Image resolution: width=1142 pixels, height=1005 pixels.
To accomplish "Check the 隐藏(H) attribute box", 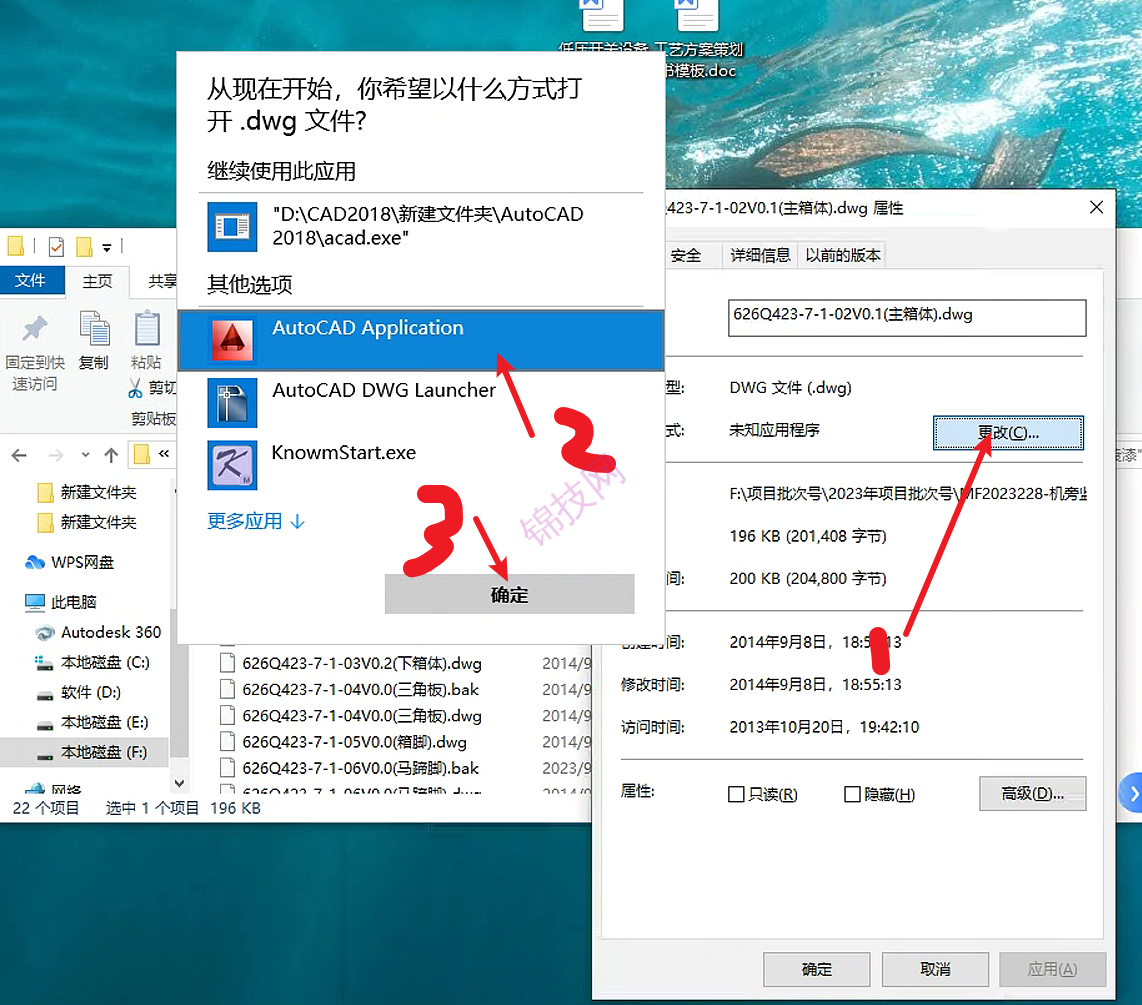I will (x=851, y=793).
